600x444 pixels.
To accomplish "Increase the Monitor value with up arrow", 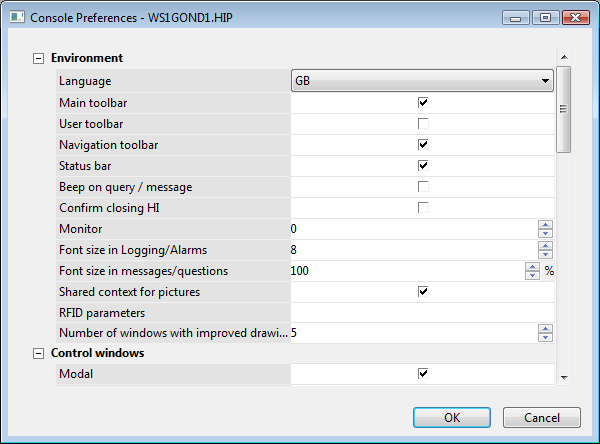I will (545, 224).
